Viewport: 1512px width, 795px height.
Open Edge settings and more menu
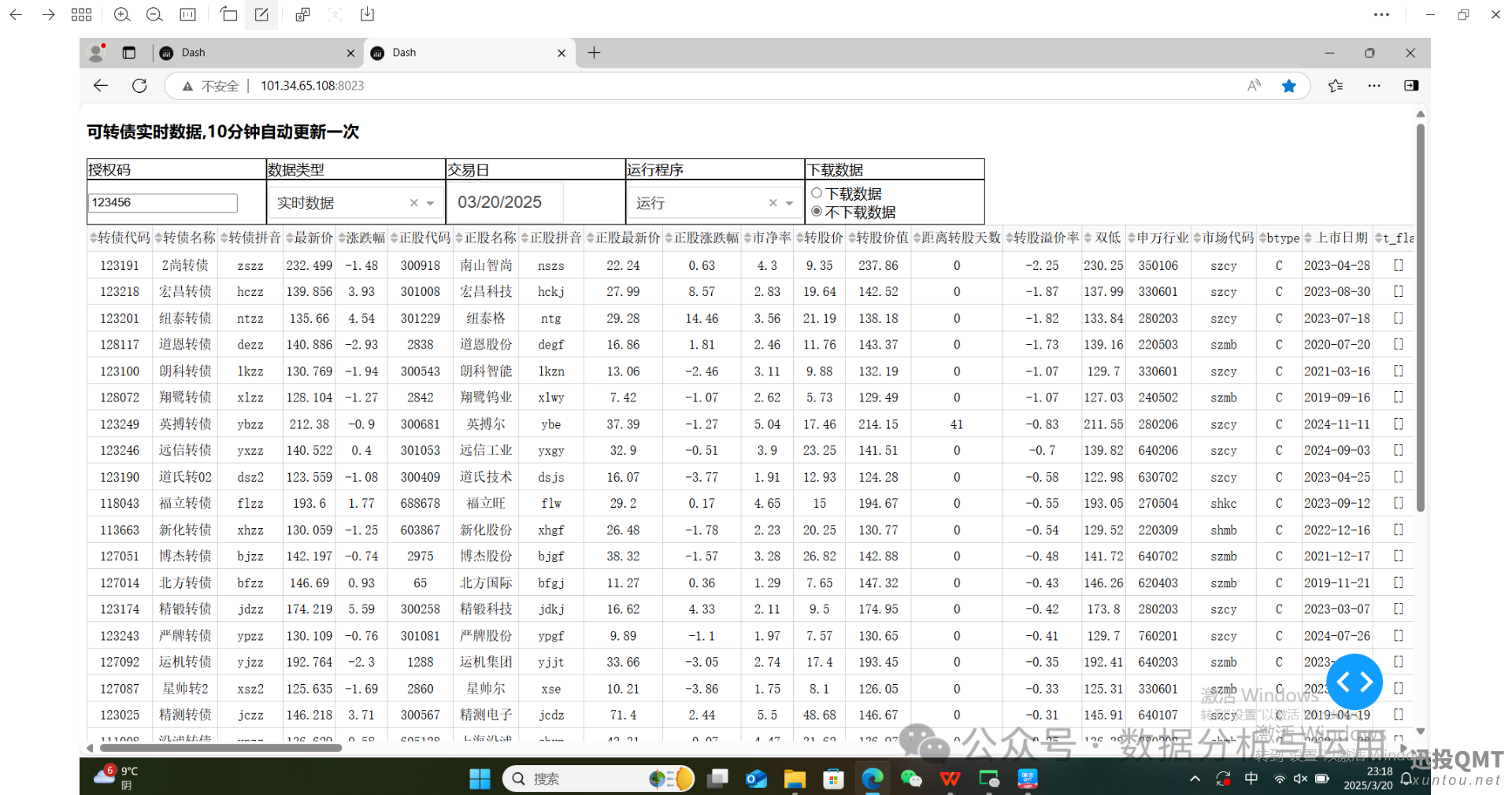[1374, 86]
